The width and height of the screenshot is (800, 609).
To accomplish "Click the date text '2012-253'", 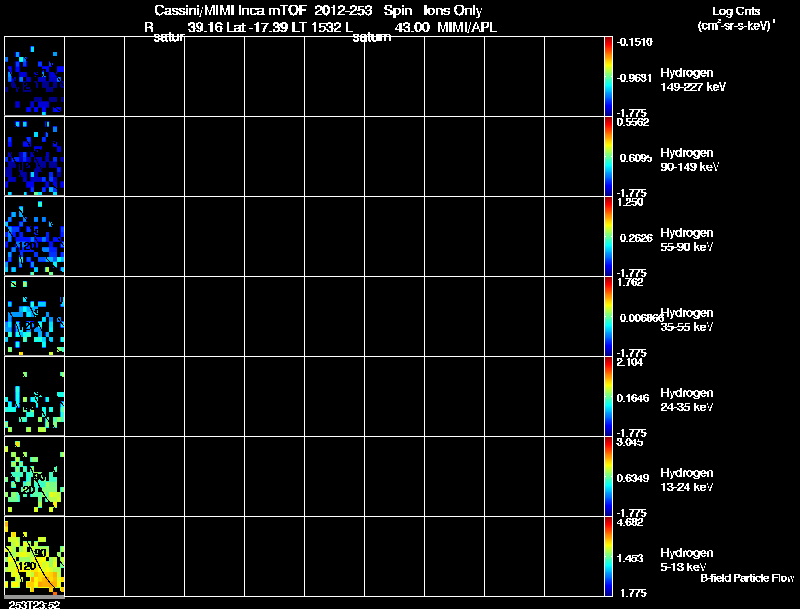I will click(343, 11).
